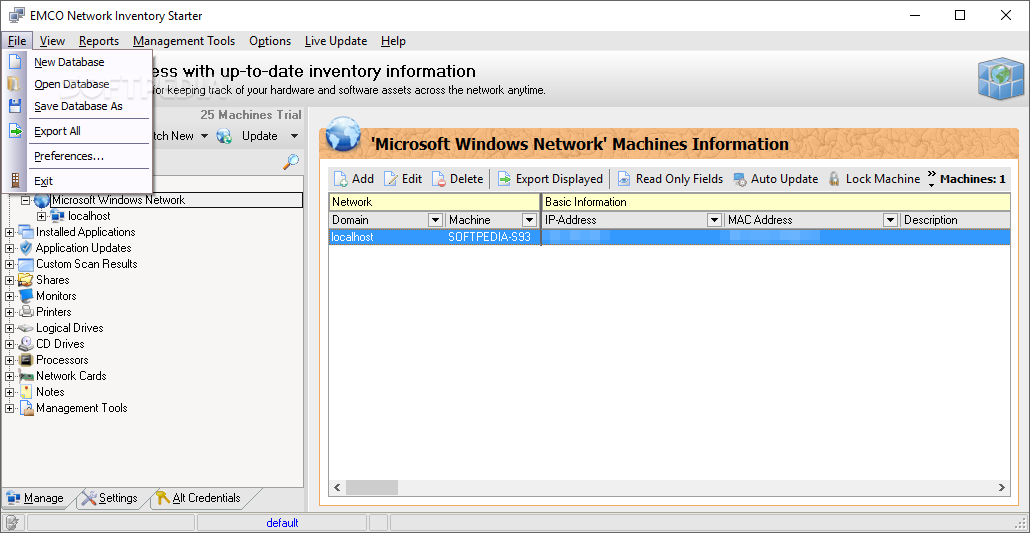Open the IP-Address column filter dropdown
Screen dimensions: 1030x533
(714, 220)
